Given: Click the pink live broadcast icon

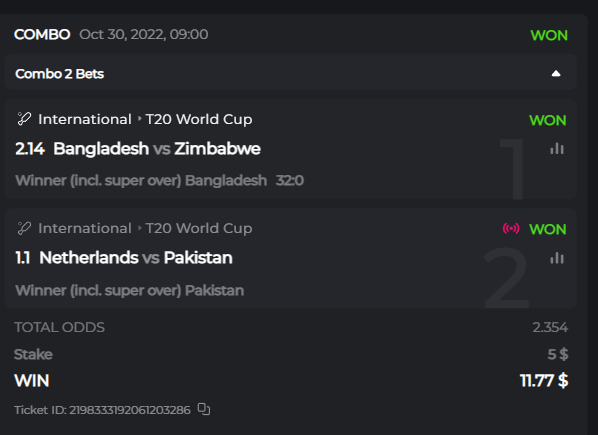Looking at the screenshot, I should [x=511, y=228].
